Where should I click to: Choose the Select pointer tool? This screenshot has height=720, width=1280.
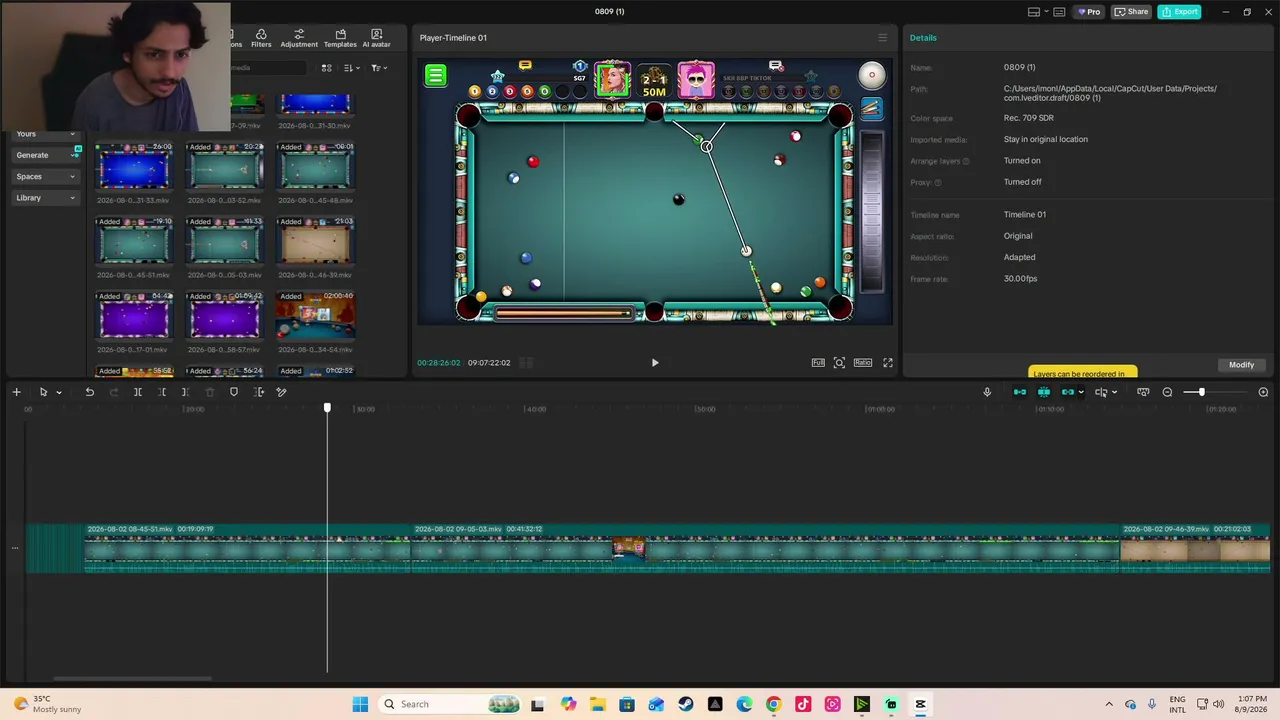(x=43, y=392)
